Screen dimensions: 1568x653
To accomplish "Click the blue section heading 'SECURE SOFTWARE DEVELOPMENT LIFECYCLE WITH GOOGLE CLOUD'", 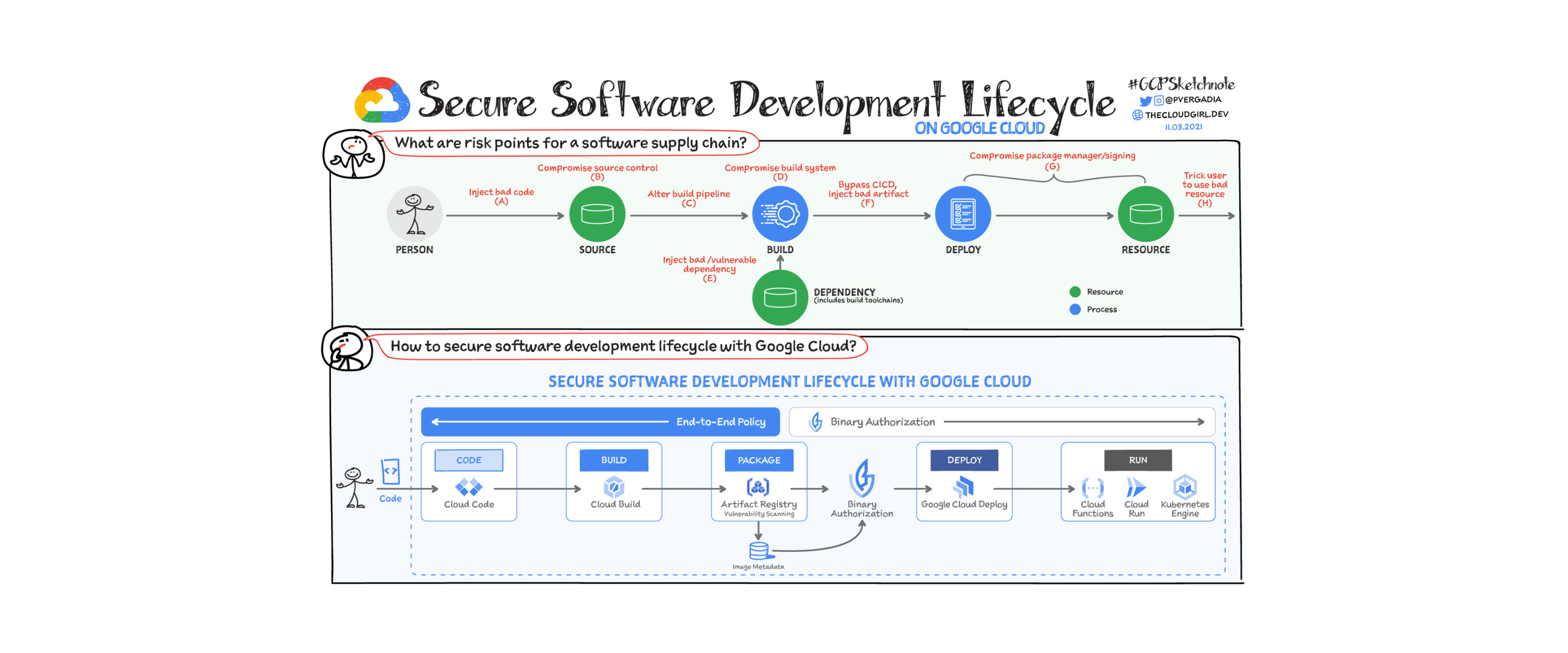I will coord(789,382).
